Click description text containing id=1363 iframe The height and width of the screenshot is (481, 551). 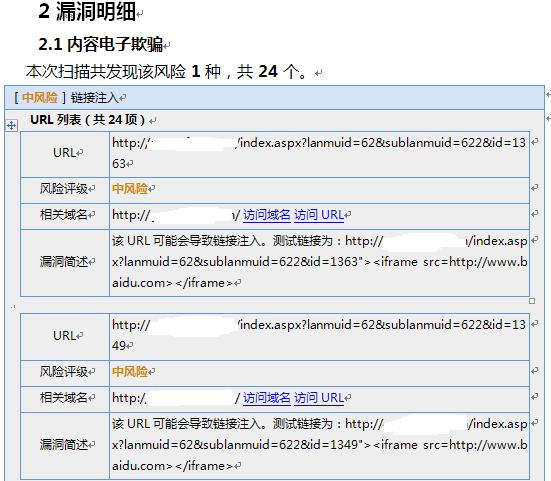click(319, 262)
